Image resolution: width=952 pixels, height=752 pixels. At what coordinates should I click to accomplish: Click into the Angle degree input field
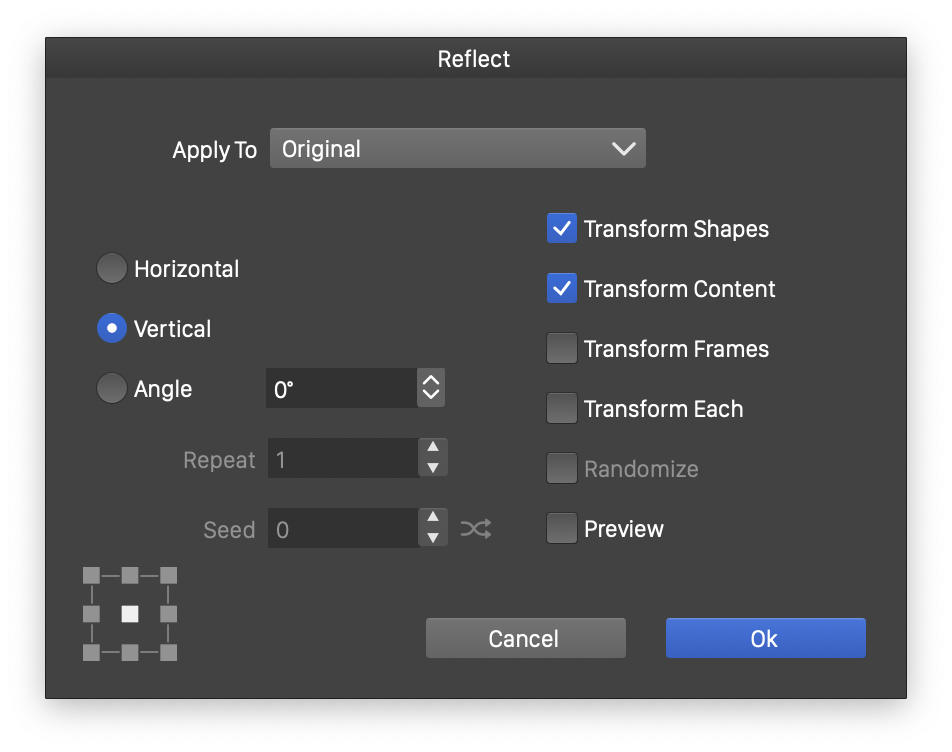pyautogui.click(x=341, y=389)
